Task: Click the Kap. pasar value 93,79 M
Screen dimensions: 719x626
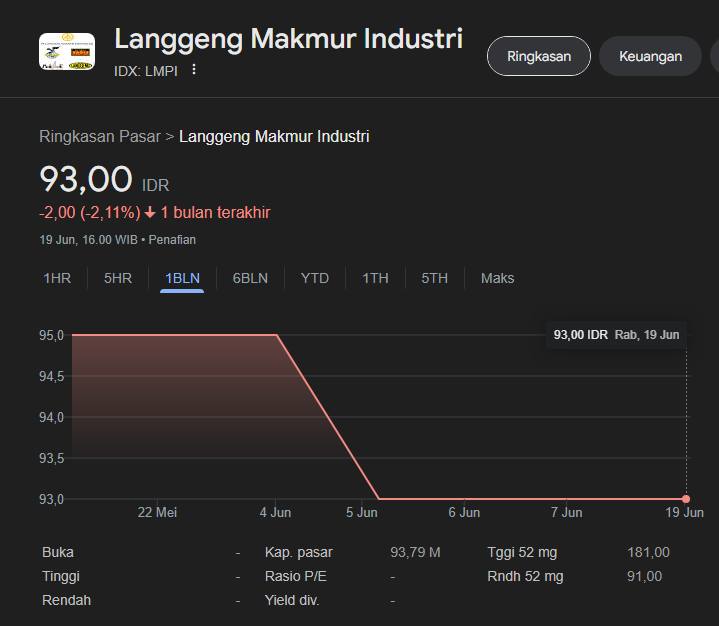Action: [x=415, y=552]
